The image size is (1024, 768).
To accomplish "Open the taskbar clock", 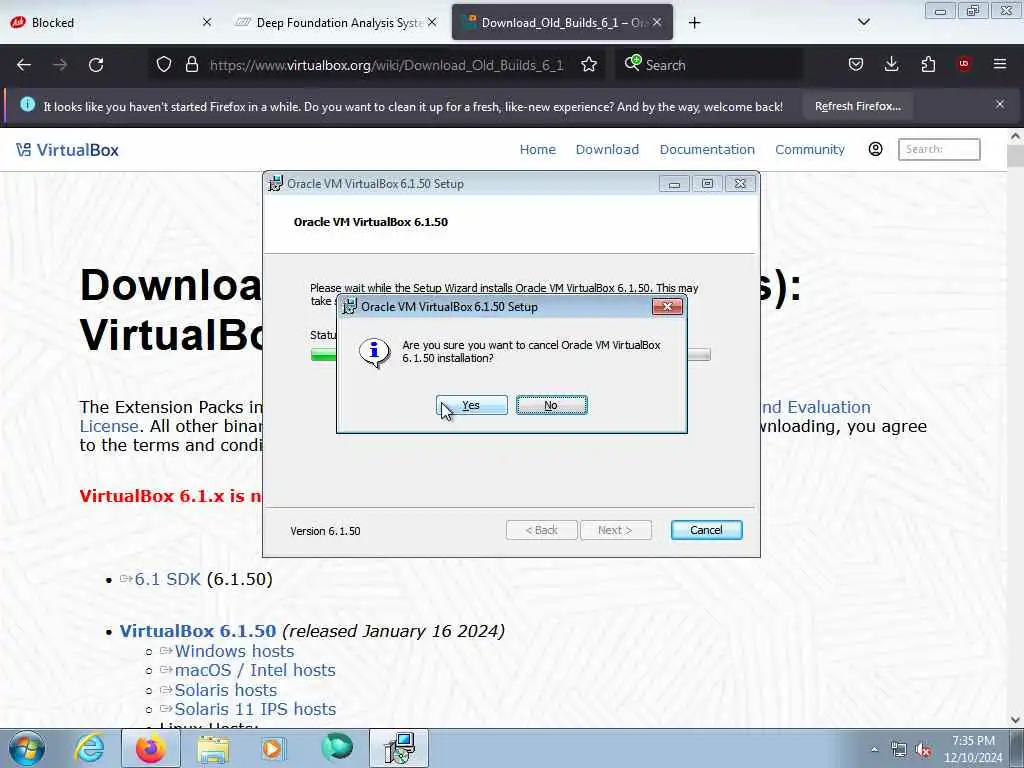I will 973,749.
